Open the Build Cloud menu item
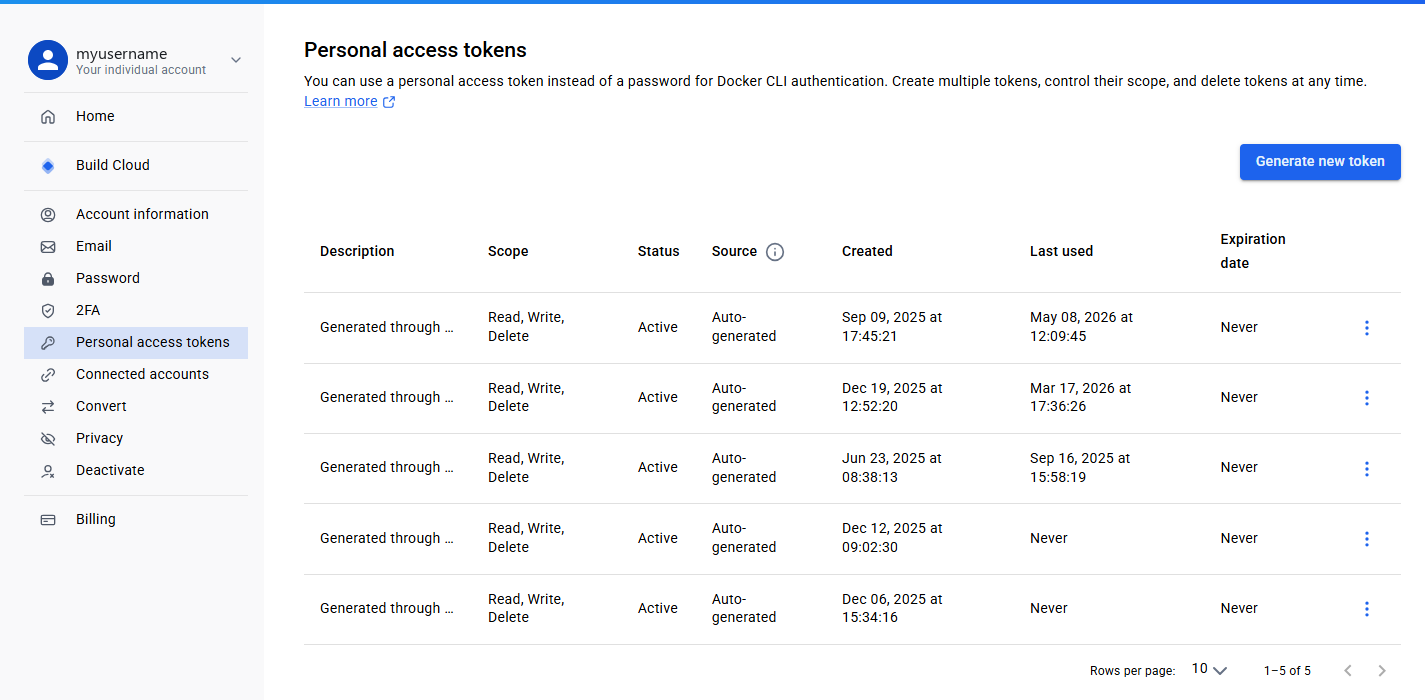Screen dimensions: 1425x700 [x=136, y=166]
